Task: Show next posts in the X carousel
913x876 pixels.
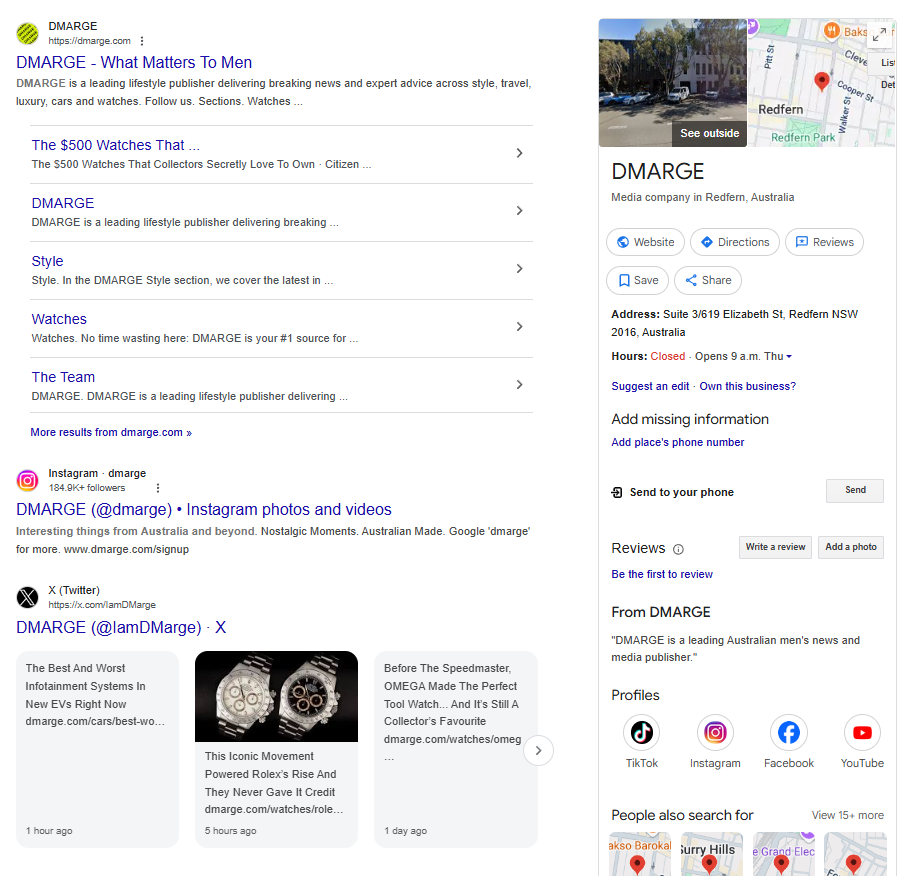Action: tap(538, 751)
